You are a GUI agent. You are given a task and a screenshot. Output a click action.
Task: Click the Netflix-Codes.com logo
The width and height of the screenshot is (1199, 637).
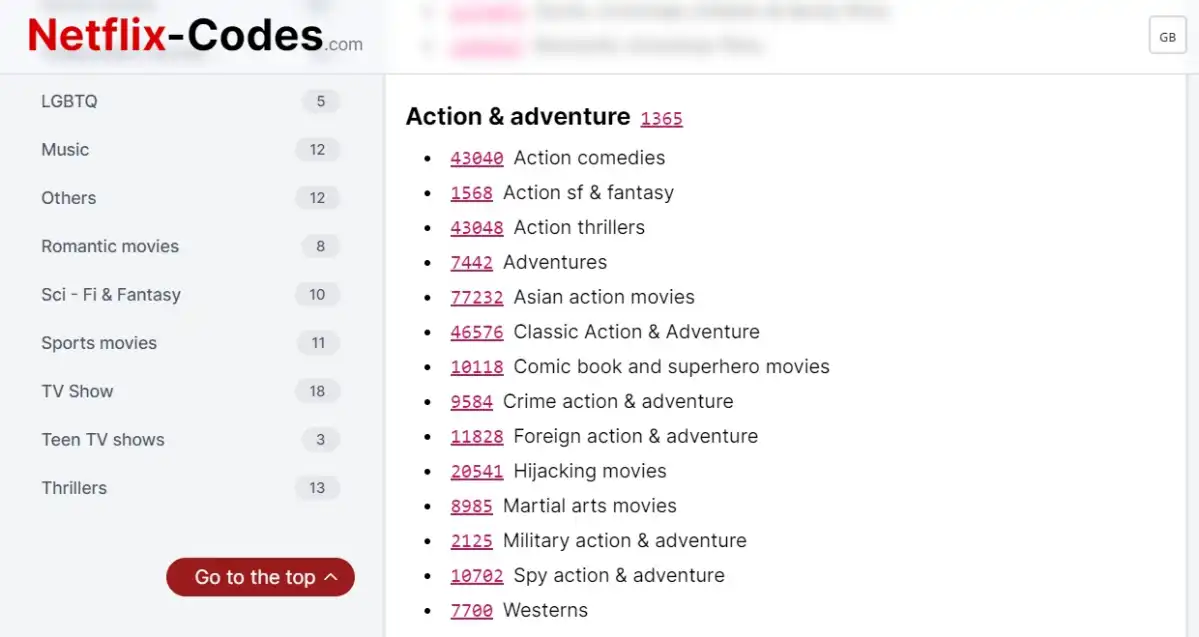click(195, 36)
